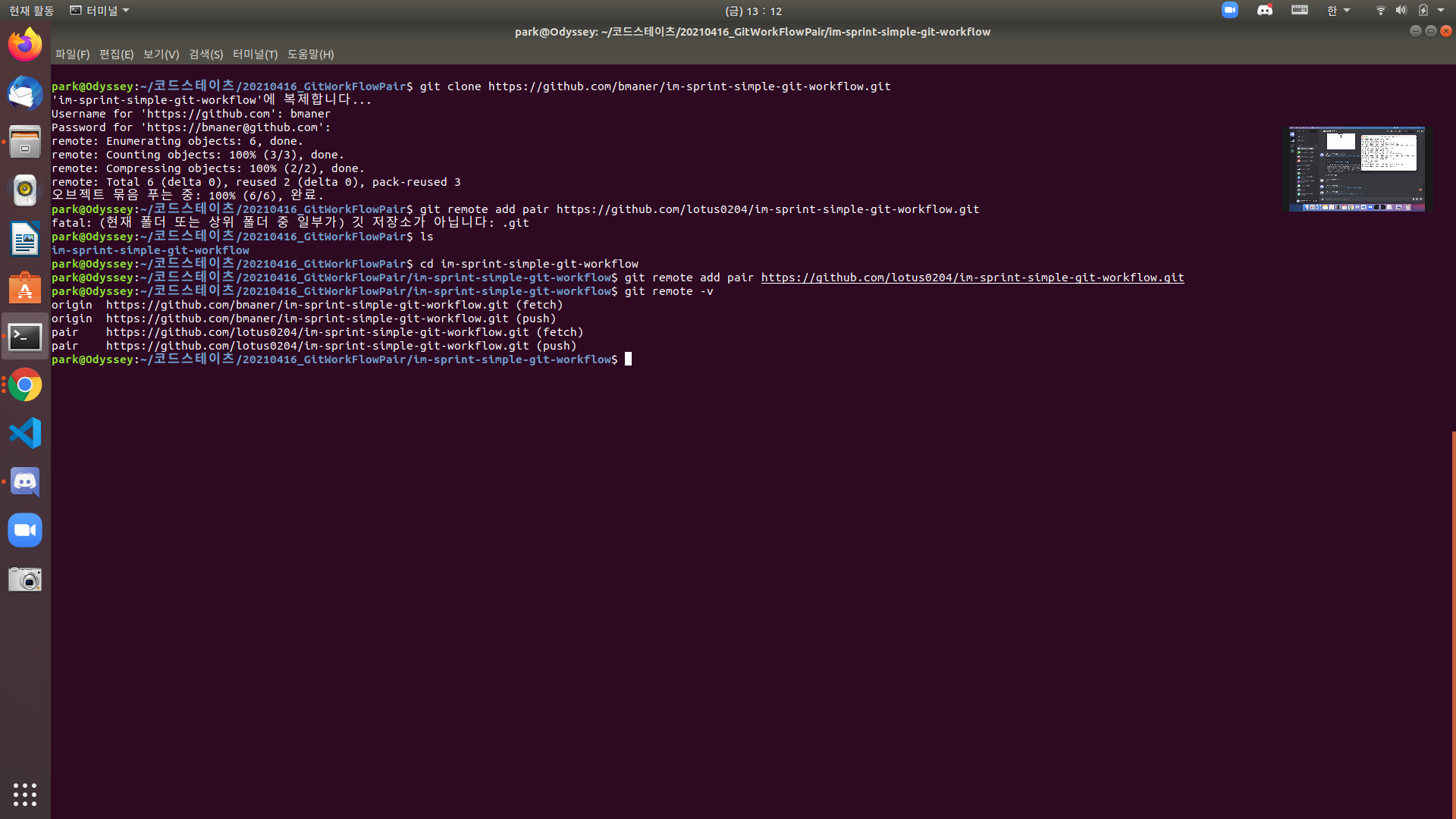Click the screenshot thumbnail preview at right

1357,169
